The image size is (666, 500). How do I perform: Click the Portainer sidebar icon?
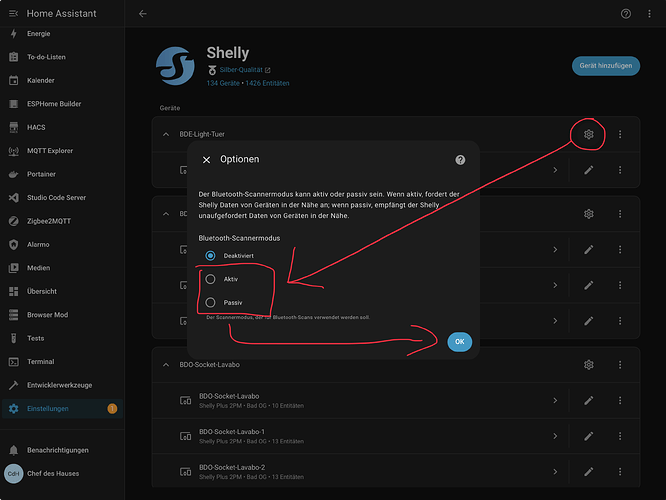click(x=14, y=174)
